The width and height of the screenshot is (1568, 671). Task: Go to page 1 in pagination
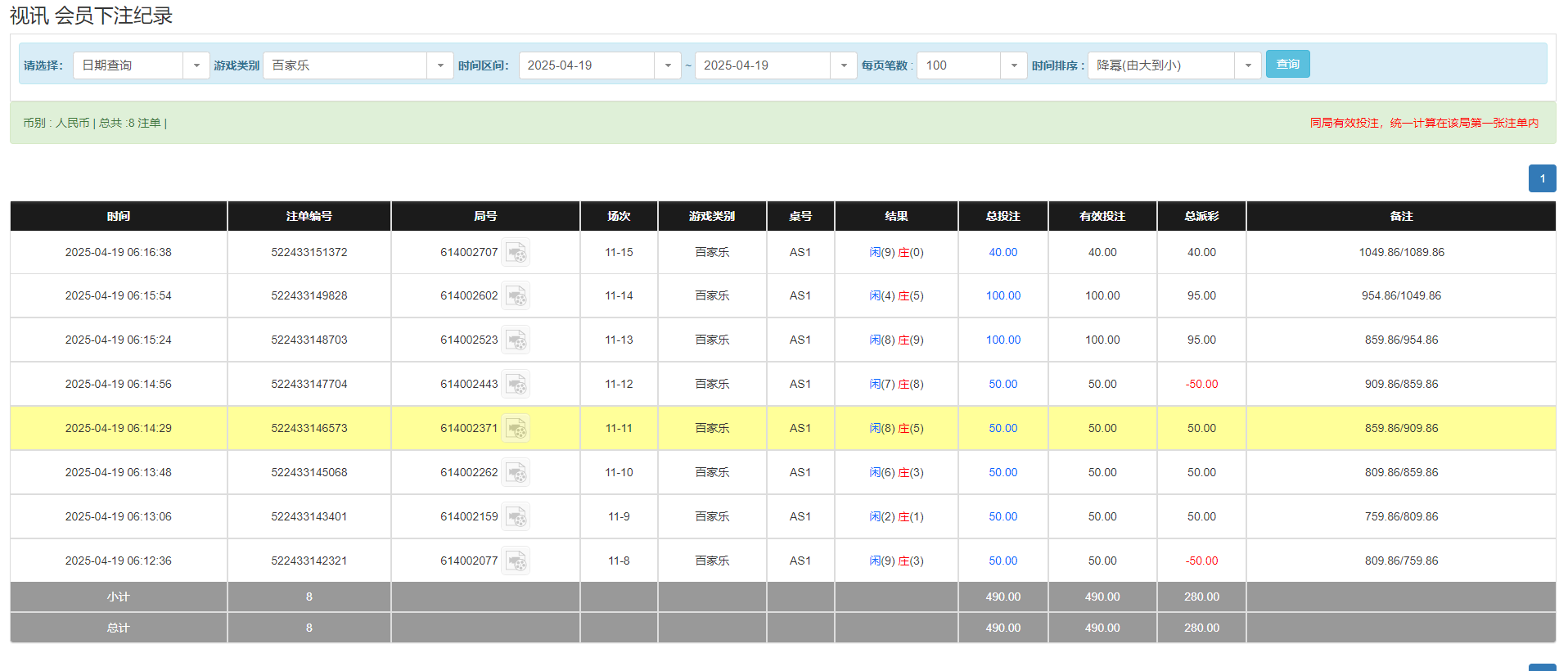pyautogui.click(x=1542, y=178)
